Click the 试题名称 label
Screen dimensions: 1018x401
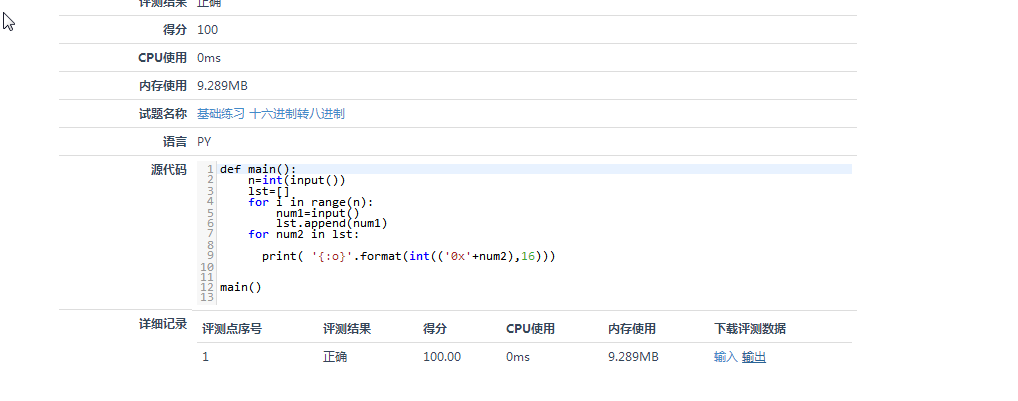pyautogui.click(x=163, y=114)
